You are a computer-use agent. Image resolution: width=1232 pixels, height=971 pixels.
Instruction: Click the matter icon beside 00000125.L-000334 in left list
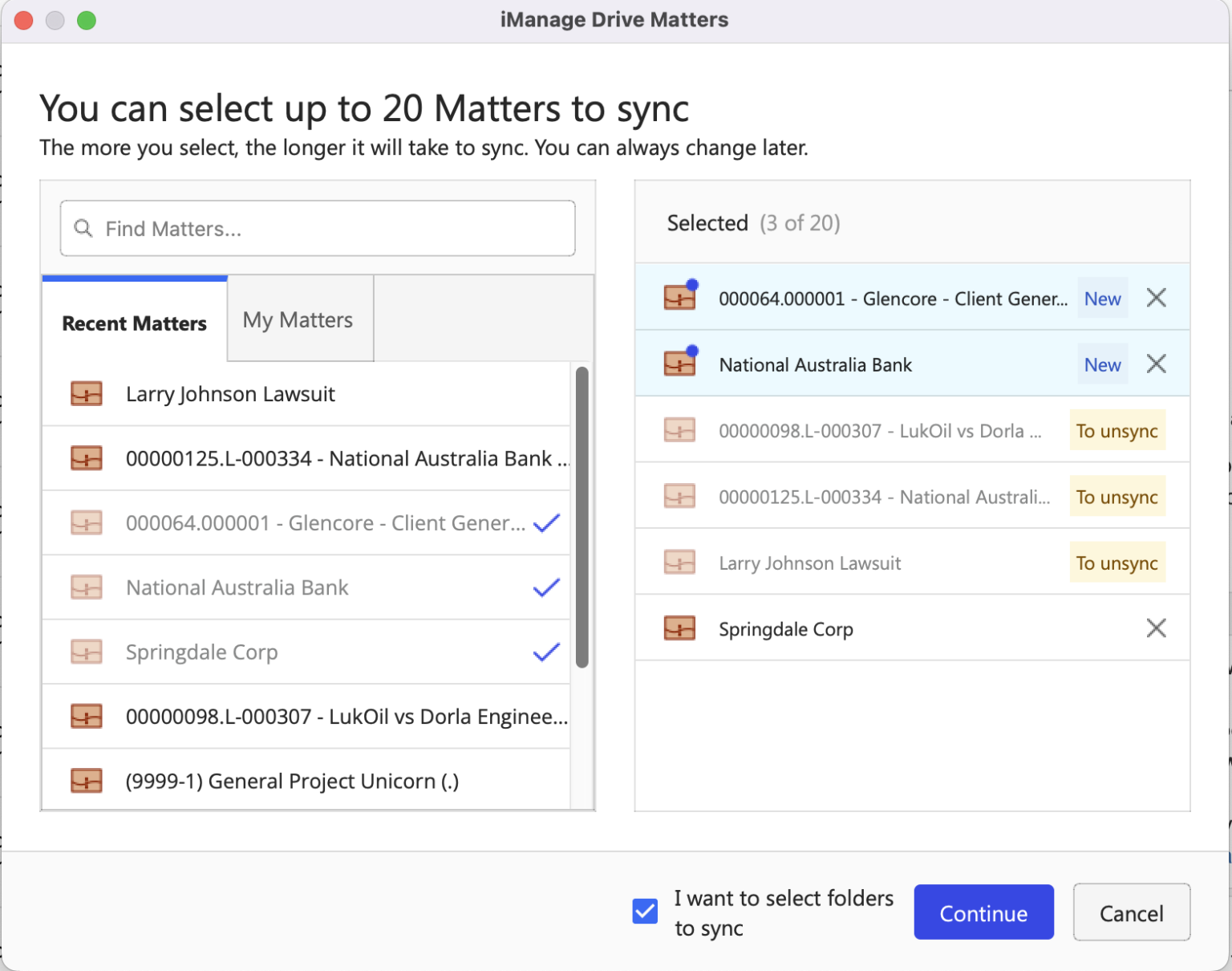tap(86, 458)
